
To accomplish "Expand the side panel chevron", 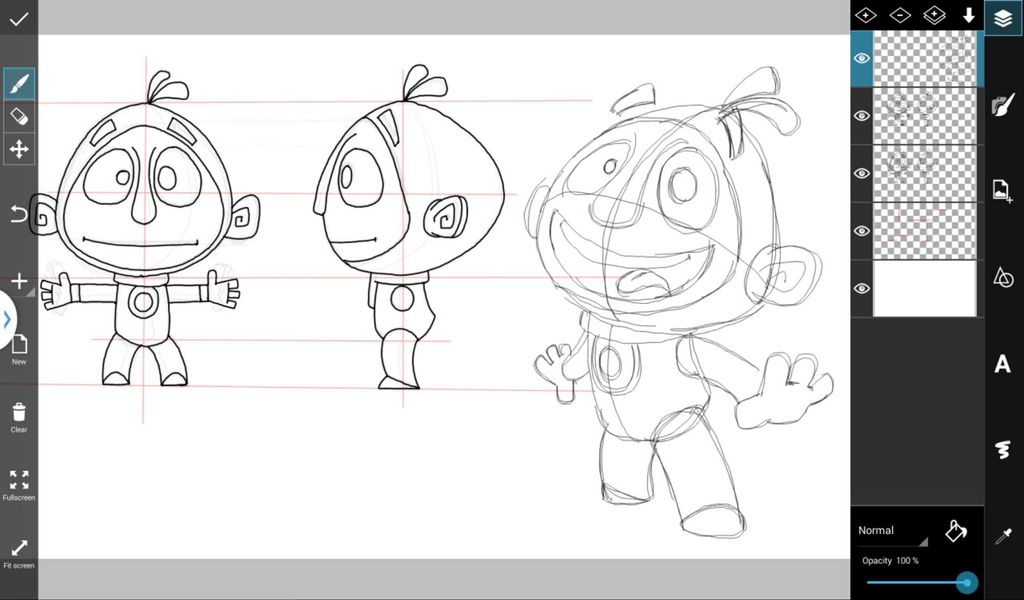I will [7, 320].
